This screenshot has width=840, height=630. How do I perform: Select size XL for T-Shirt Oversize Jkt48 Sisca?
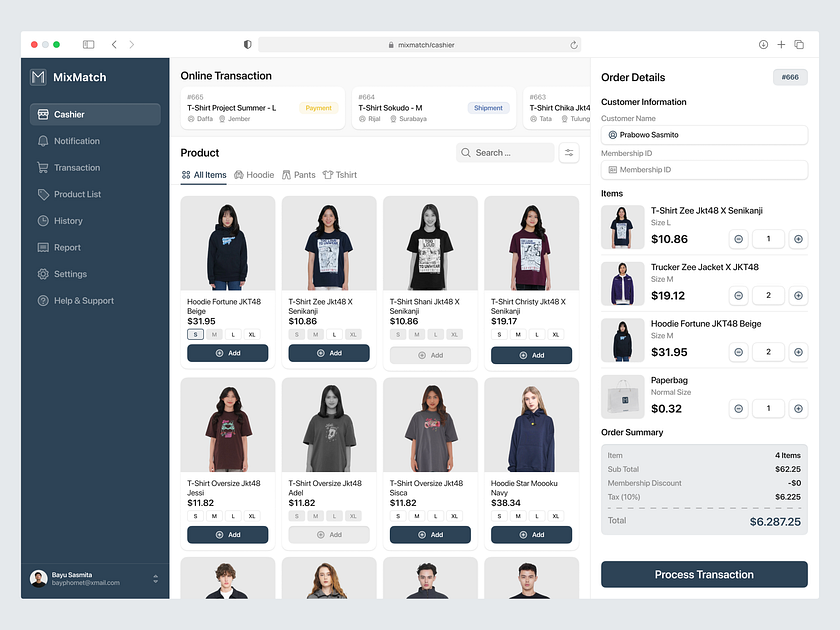click(x=454, y=516)
